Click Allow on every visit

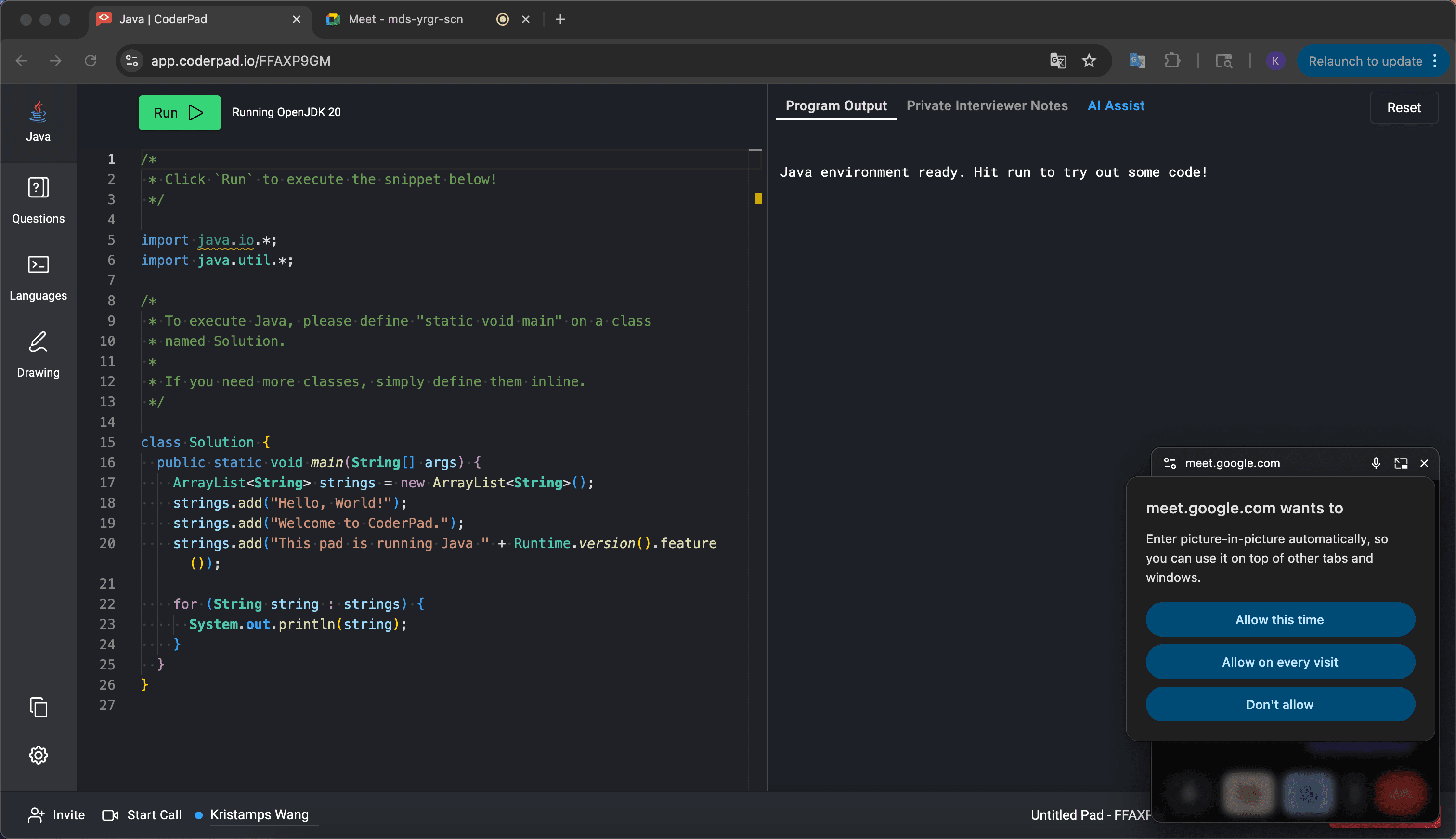[x=1280, y=662]
